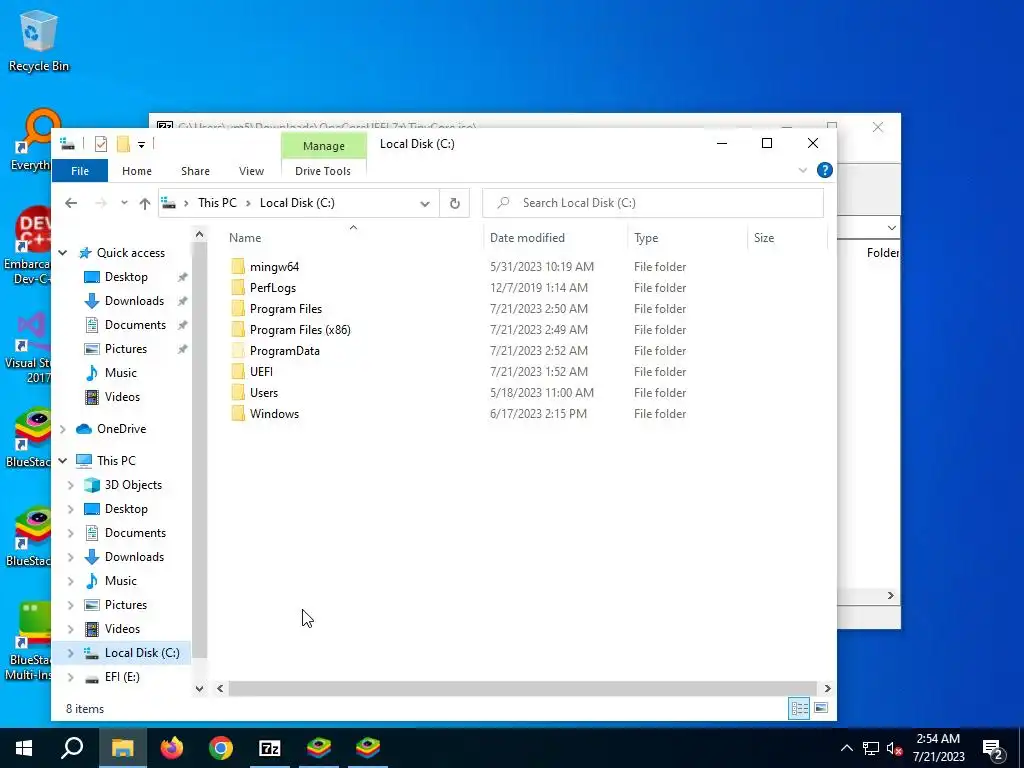The height and width of the screenshot is (768, 1024).
Task: Expand the OneDrive tree node
Action: point(63,429)
